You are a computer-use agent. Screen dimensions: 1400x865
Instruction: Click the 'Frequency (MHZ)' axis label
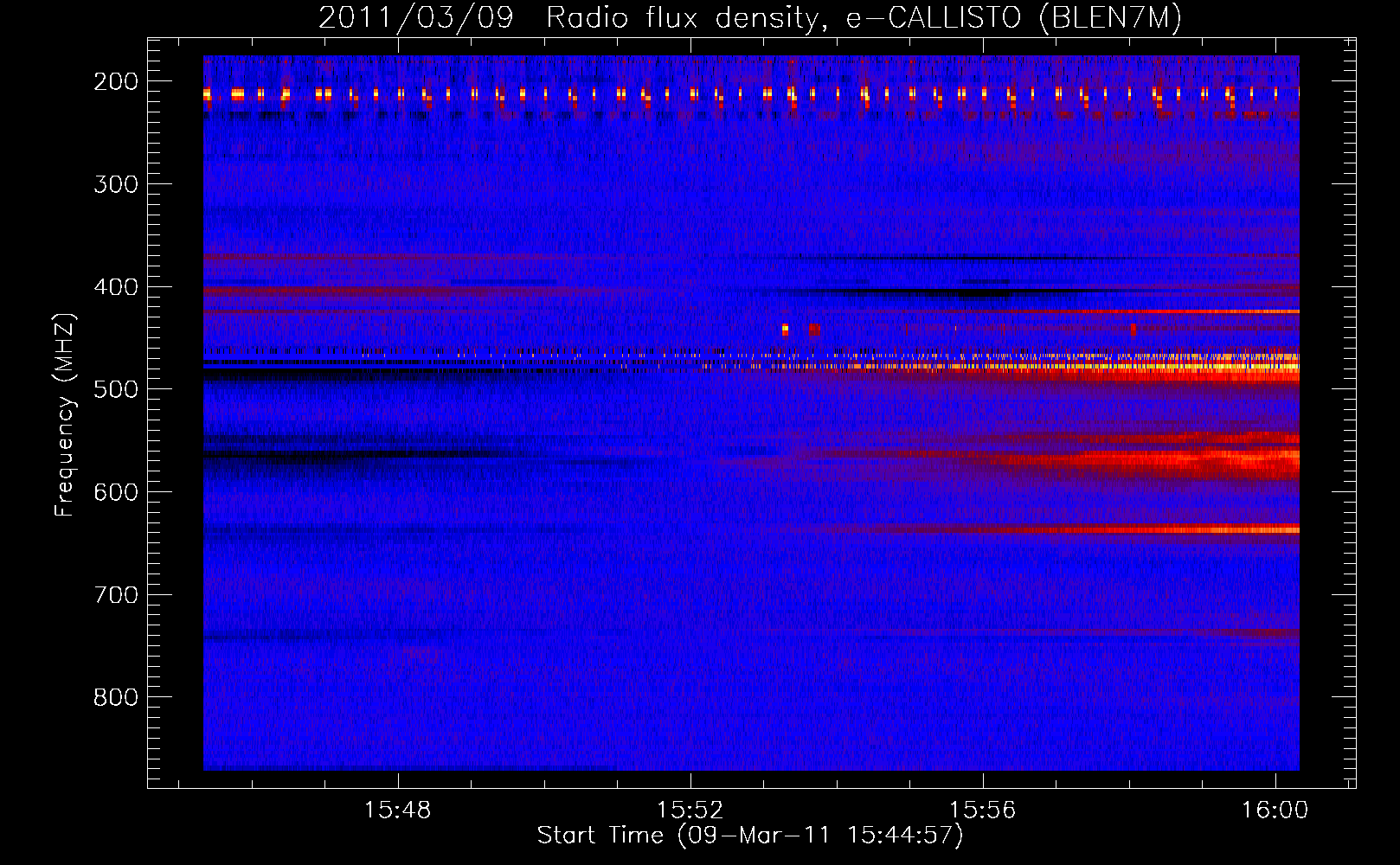point(65,414)
